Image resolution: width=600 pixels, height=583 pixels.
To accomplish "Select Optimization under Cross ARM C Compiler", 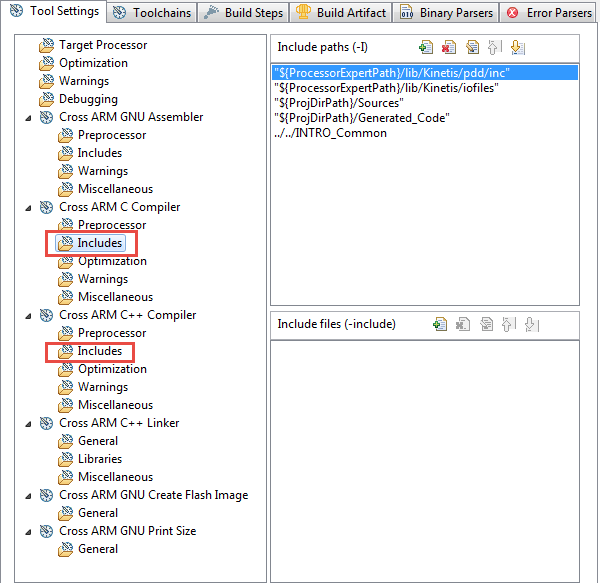I will tap(112, 261).
